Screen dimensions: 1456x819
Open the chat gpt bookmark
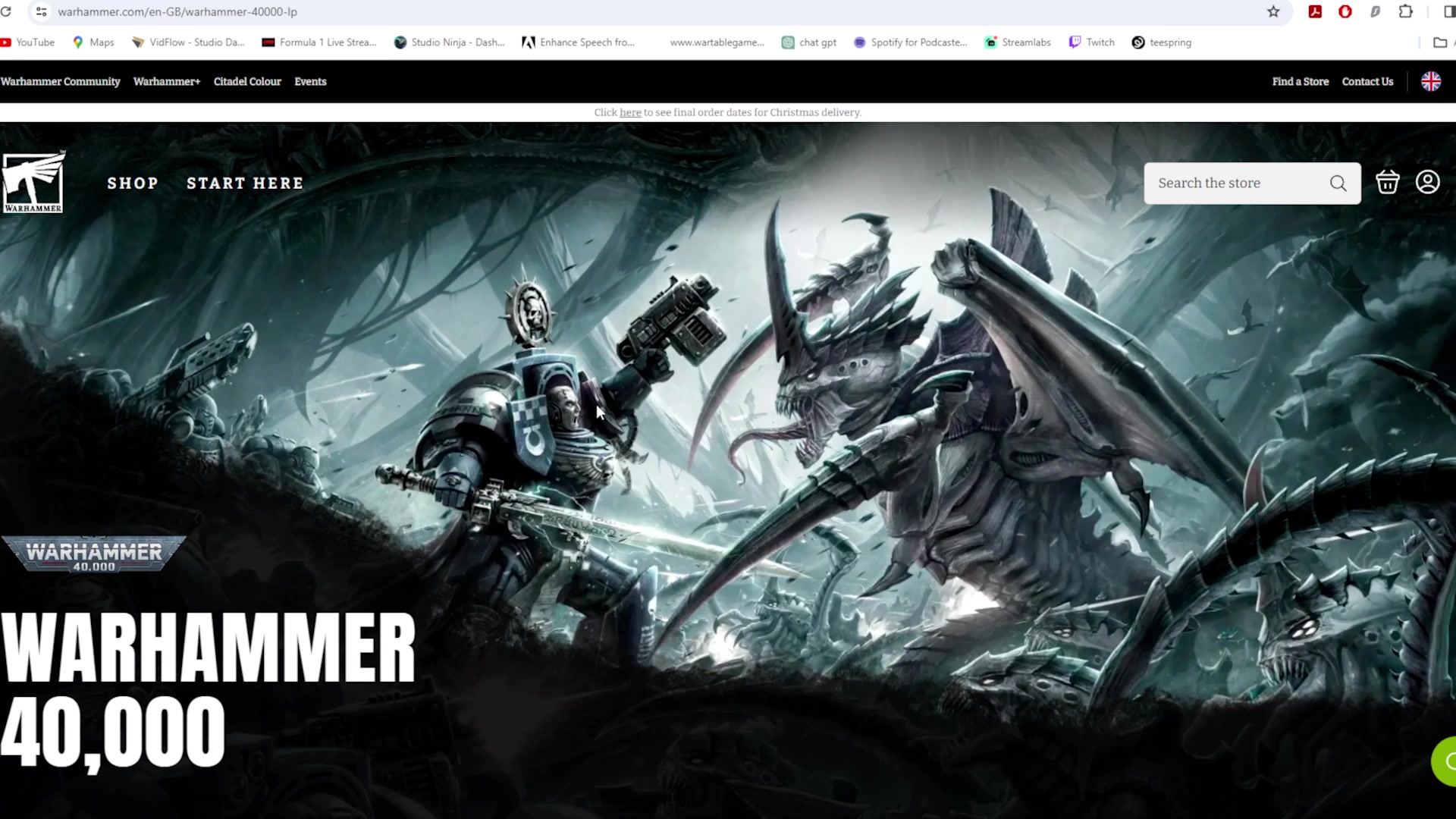click(809, 42)
